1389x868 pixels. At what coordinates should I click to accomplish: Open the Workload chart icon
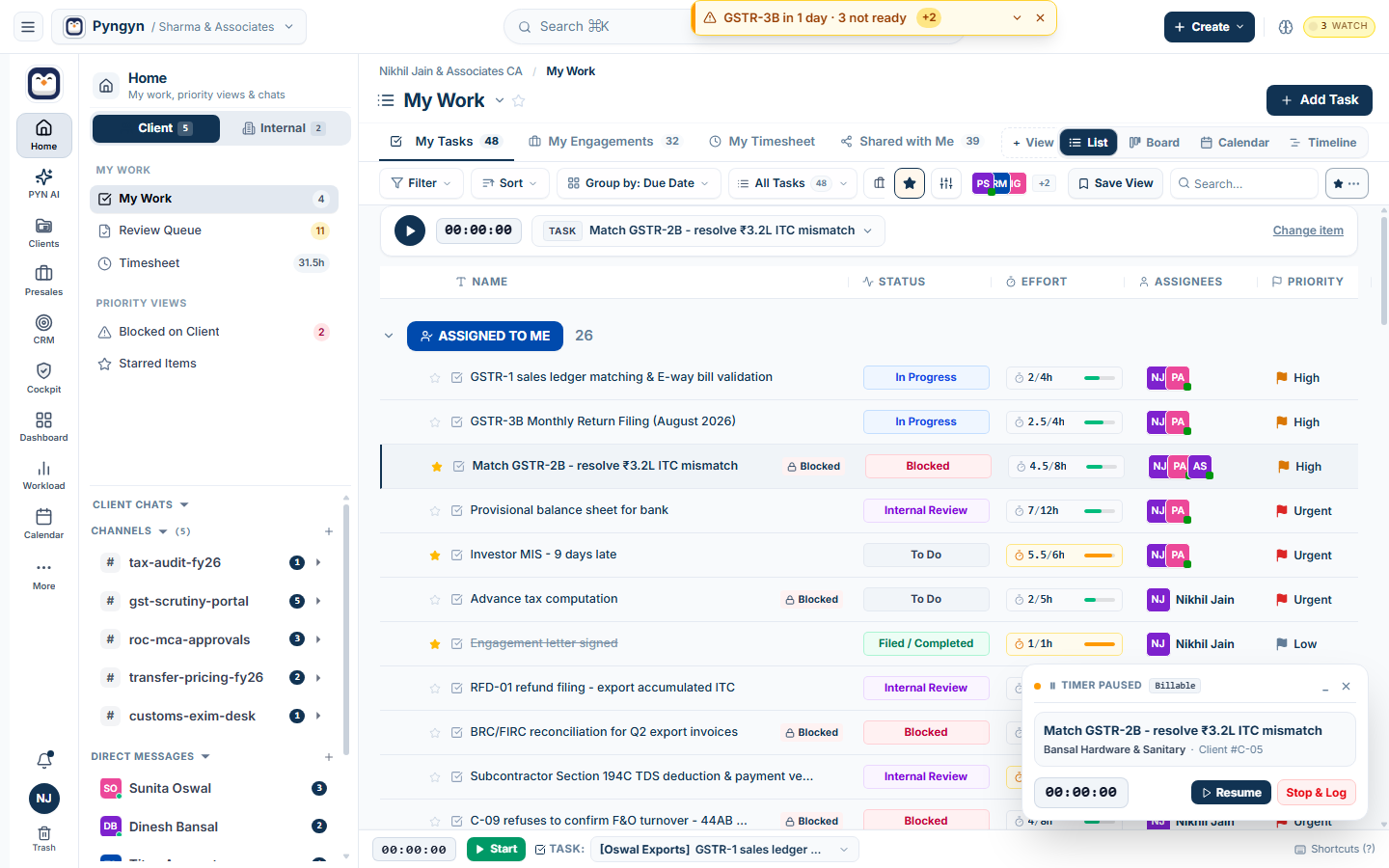pyautogui.click(x=43, y=475)
